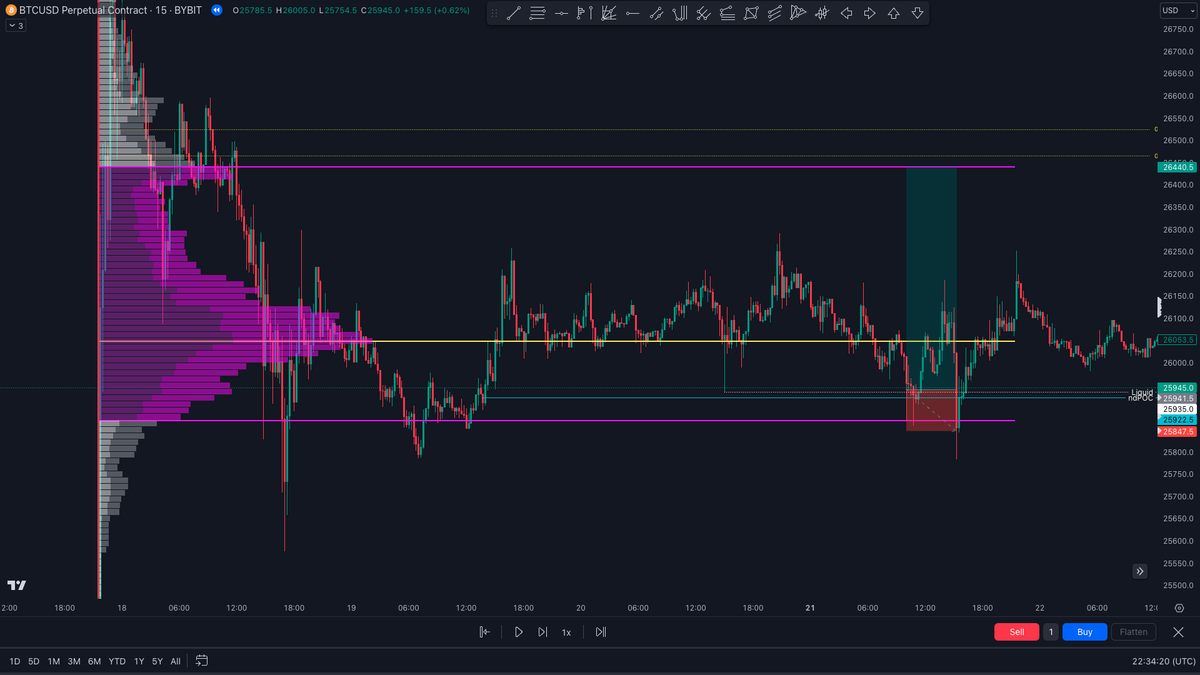Viewport: 1200px width, 675px height.
Task: Click the red 25847.5 price label
Action: click(x=1178, y=431)
